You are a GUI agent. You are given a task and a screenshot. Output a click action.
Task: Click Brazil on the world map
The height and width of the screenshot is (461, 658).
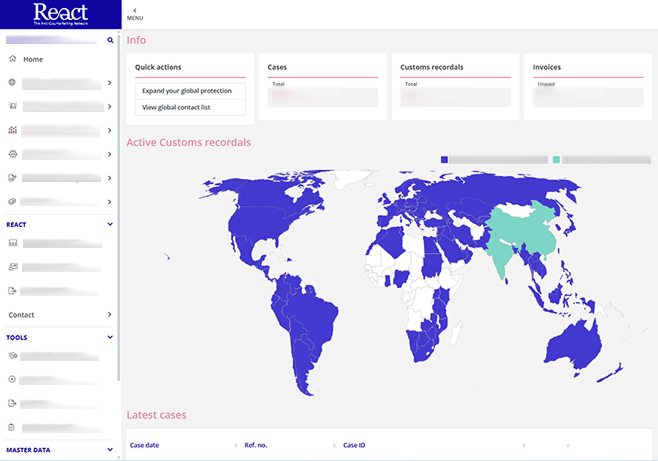click(313, 313)
